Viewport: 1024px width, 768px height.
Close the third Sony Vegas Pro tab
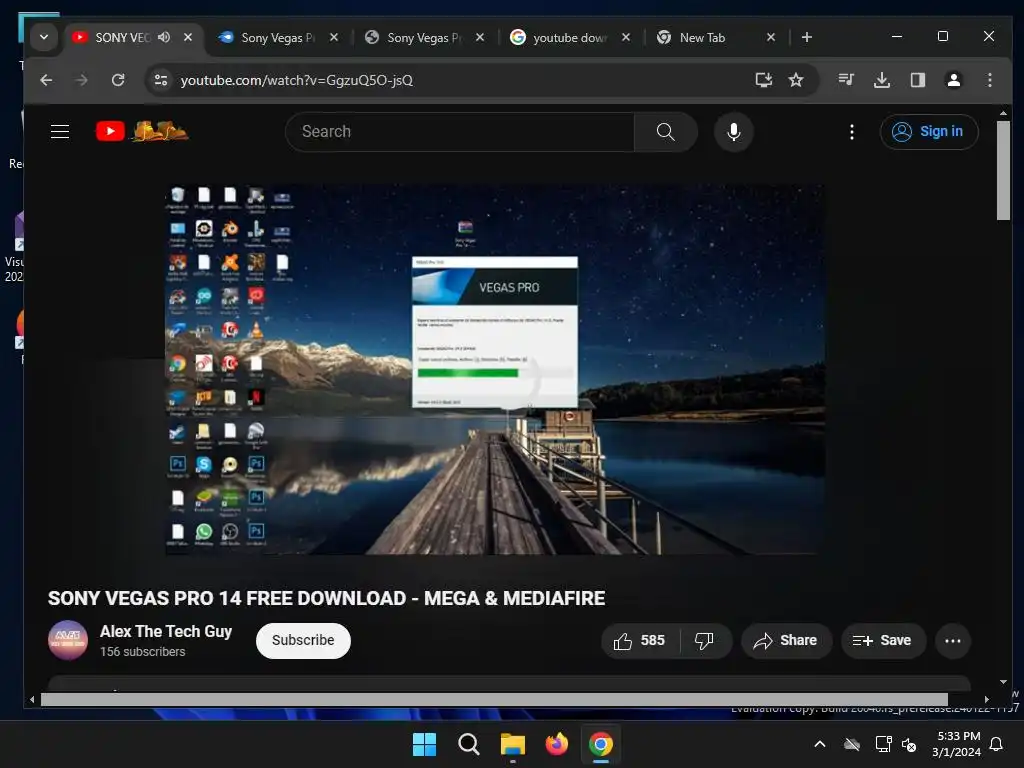pyautogui.click(x=480, y=37)
